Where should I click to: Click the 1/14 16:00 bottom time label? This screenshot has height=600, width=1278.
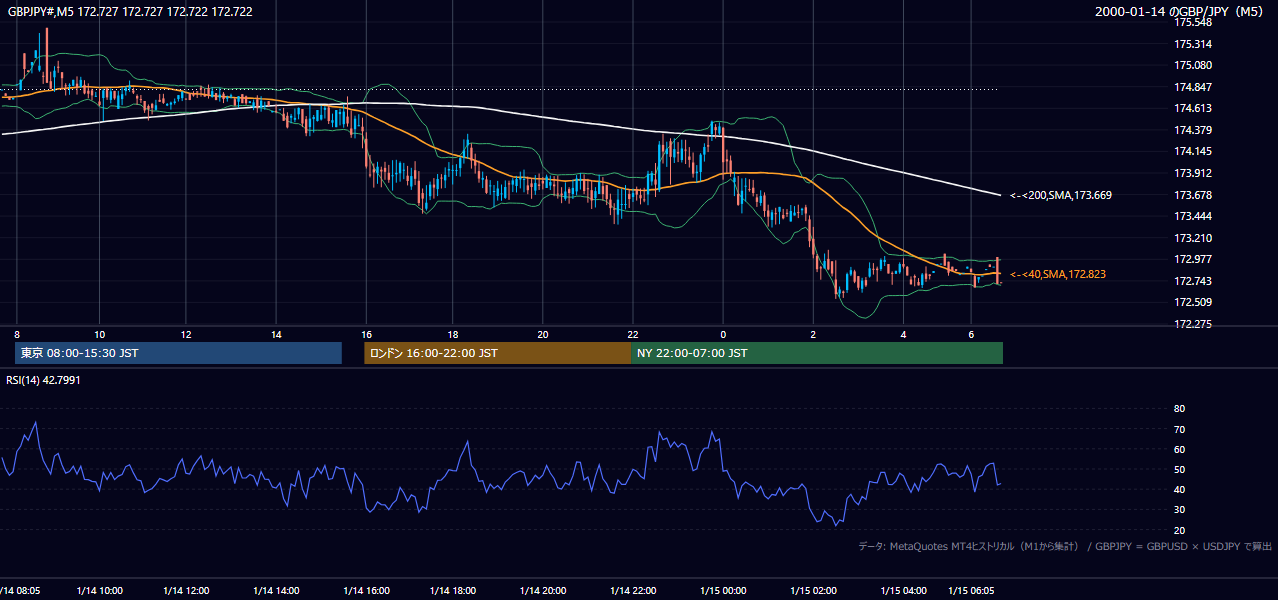[x=366, y=591]
